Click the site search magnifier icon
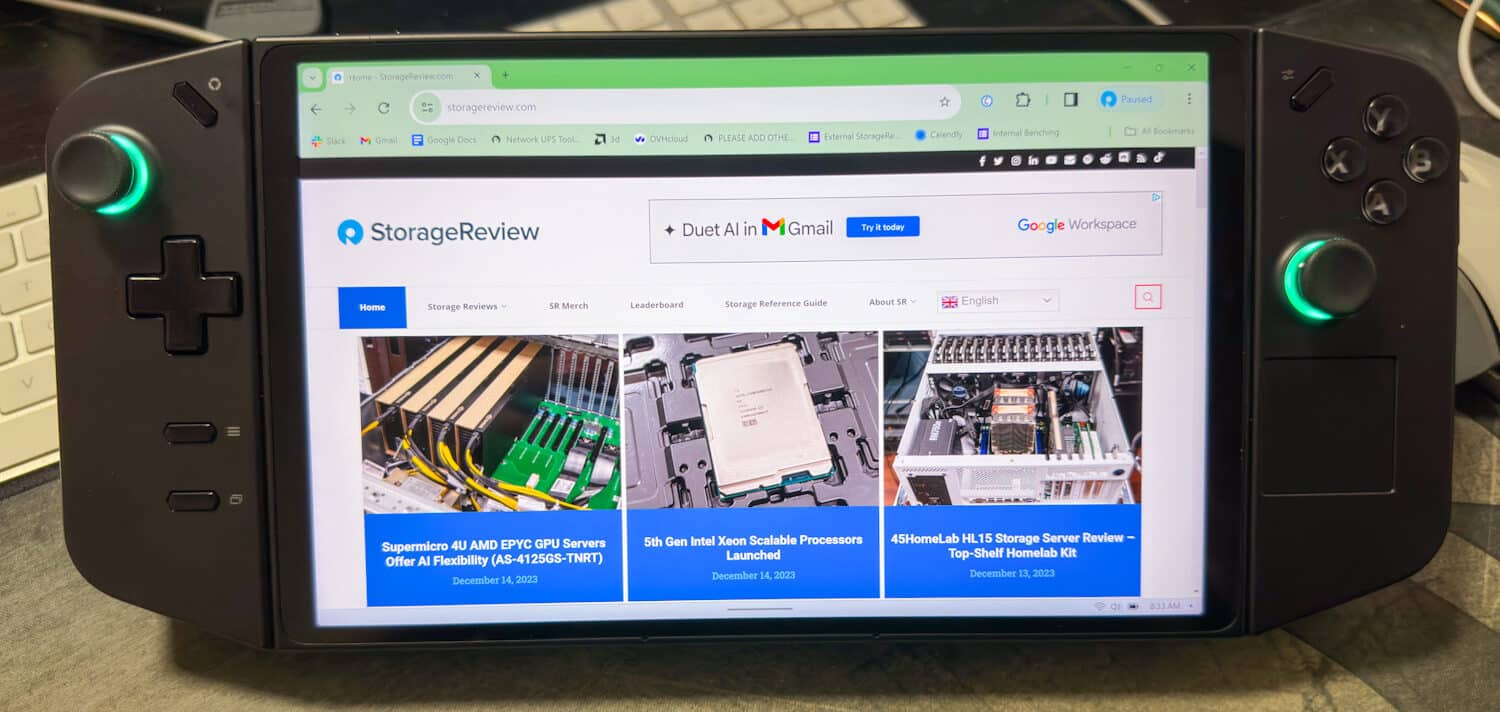1500x712 pixels. (x=1148, y=296)
